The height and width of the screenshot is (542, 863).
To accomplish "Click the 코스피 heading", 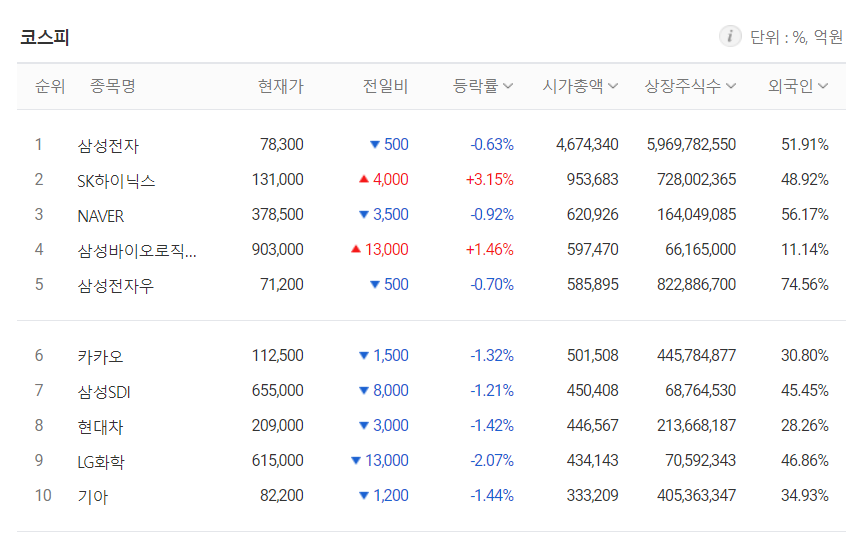I will (44, 37).
